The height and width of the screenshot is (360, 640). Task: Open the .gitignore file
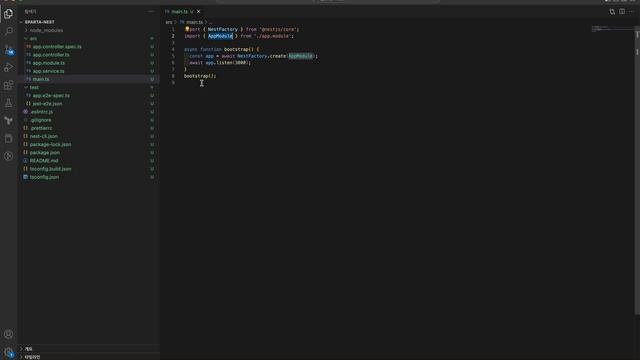(x=40, y=120)
